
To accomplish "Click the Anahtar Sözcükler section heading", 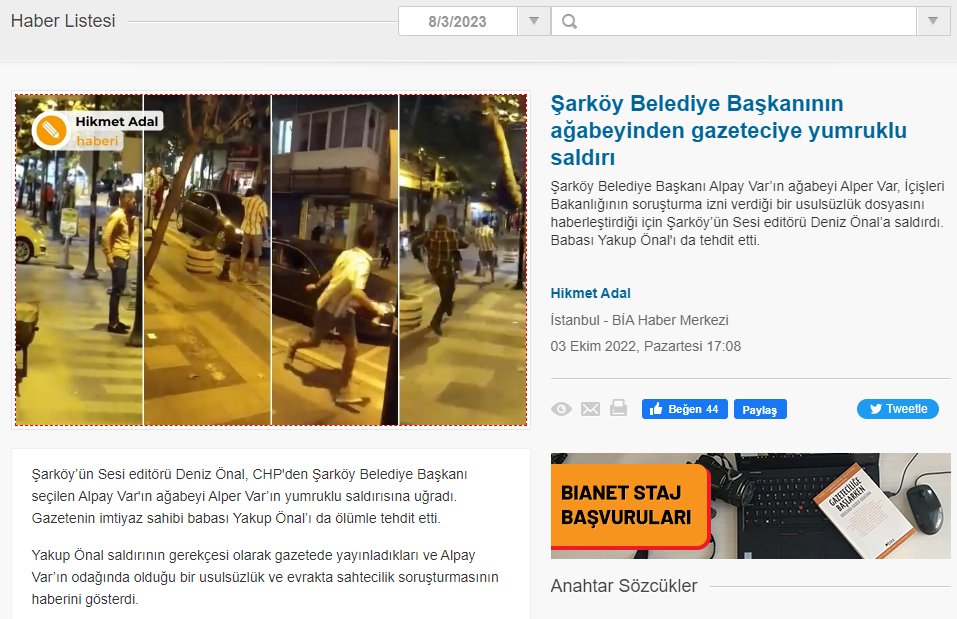I will pos(623,586).
